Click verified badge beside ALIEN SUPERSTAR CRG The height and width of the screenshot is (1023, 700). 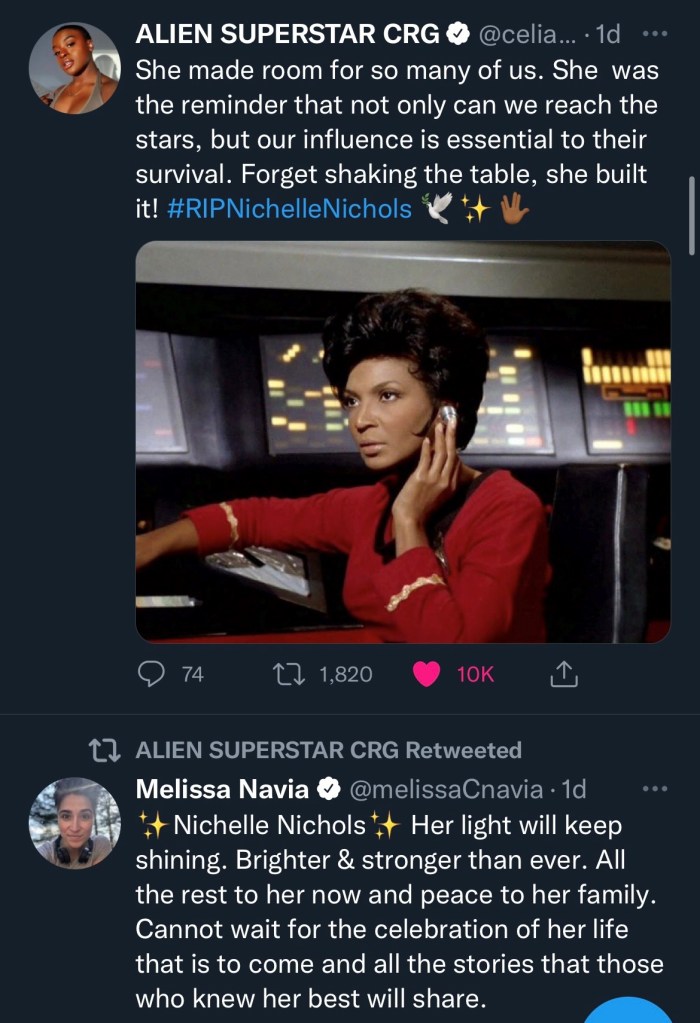click(x=457, y=35)
